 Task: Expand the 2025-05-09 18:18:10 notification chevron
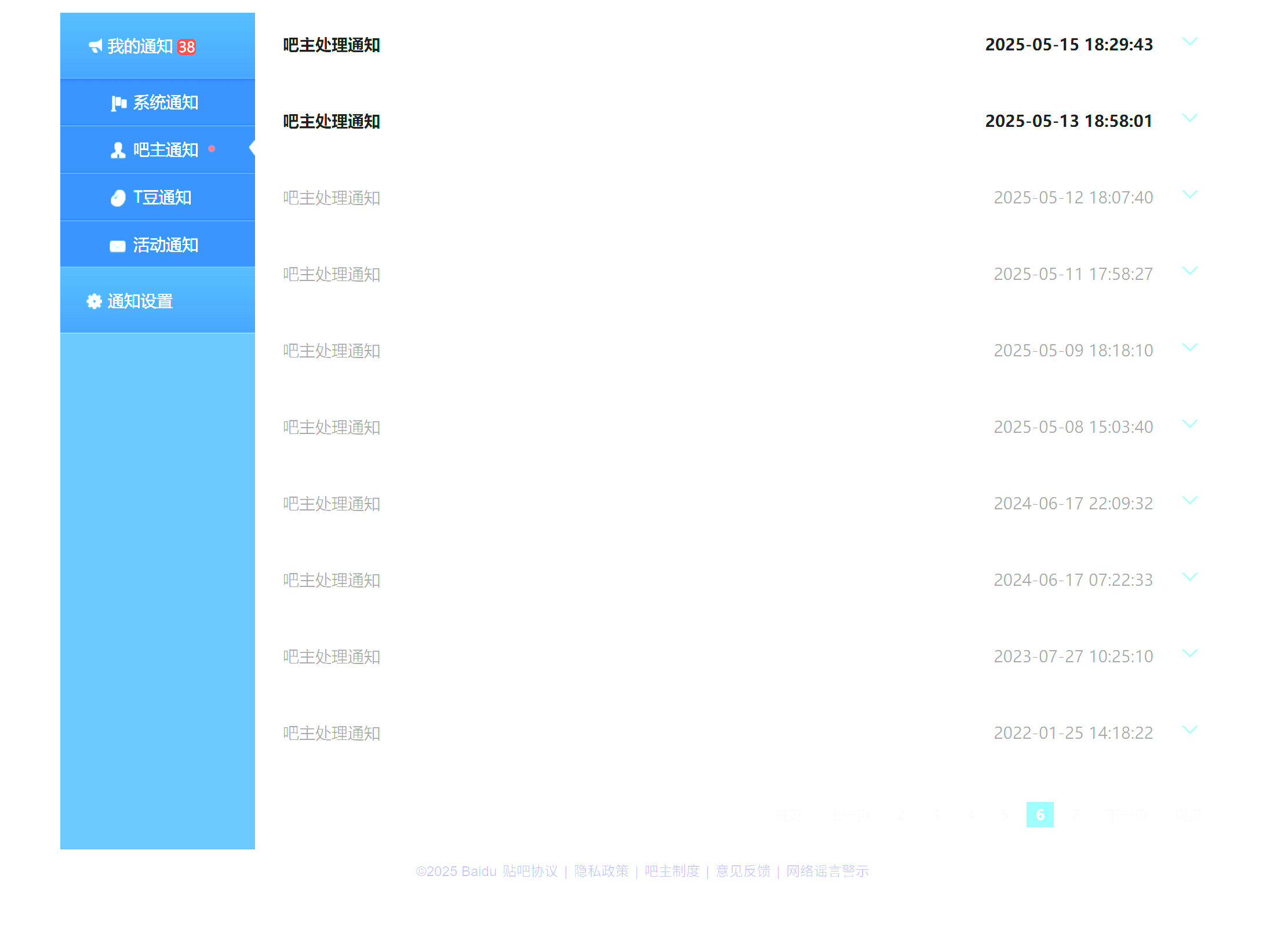[1189, 348]
